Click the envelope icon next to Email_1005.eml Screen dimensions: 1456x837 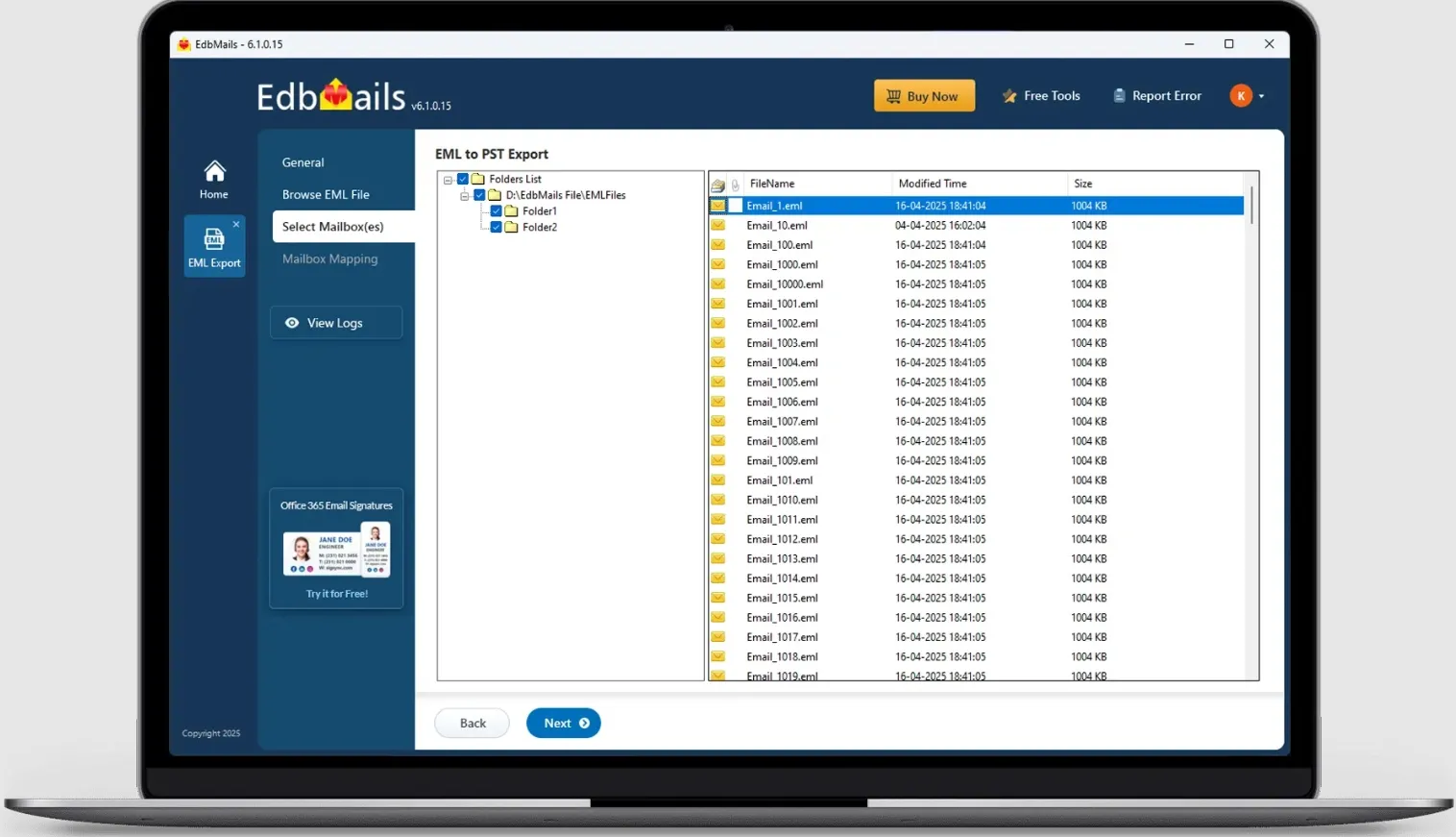pyautogui.click(x=717, y=382)
